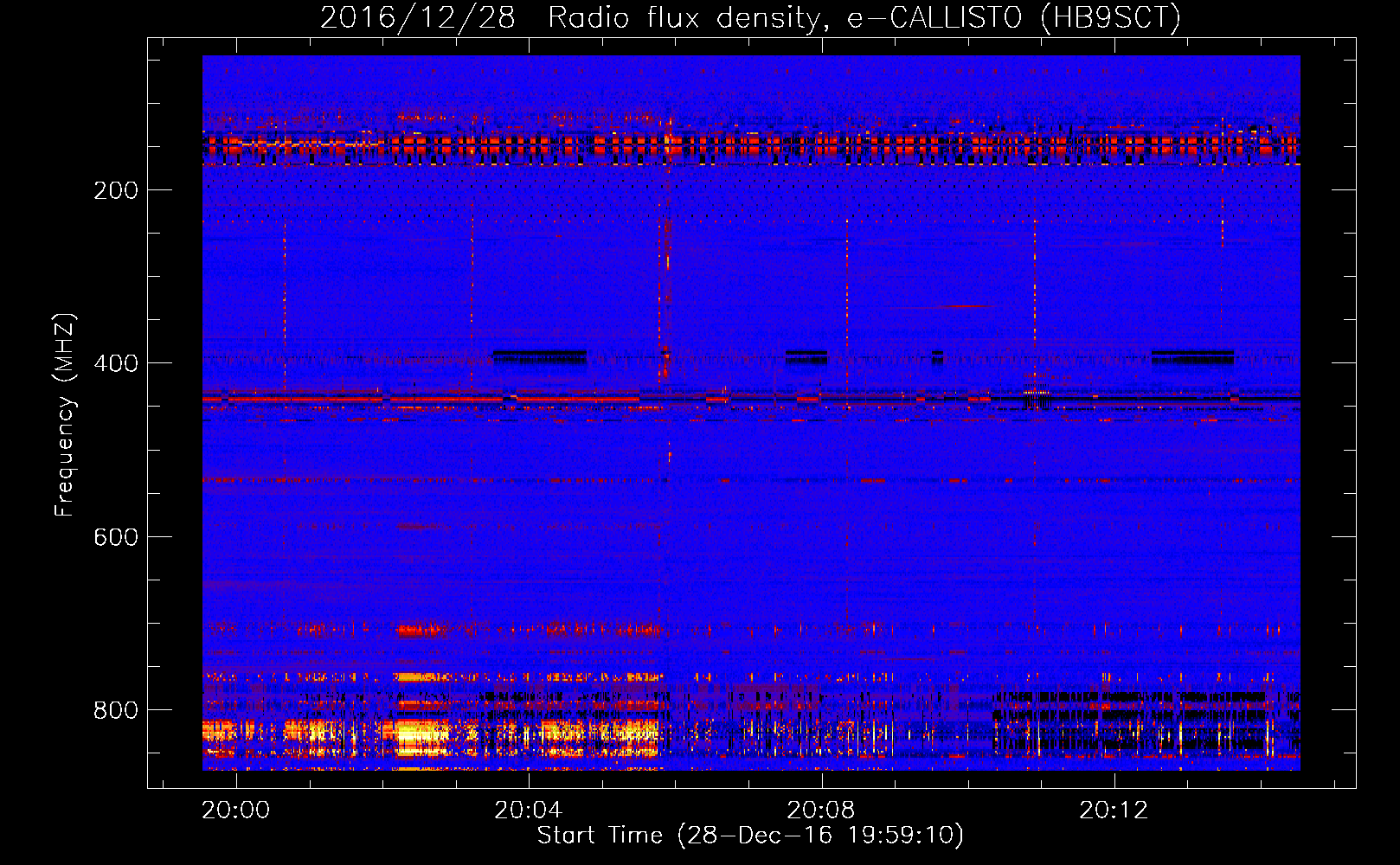
Task: Click the 200 frequency tick label
Action: click(116, 190)
